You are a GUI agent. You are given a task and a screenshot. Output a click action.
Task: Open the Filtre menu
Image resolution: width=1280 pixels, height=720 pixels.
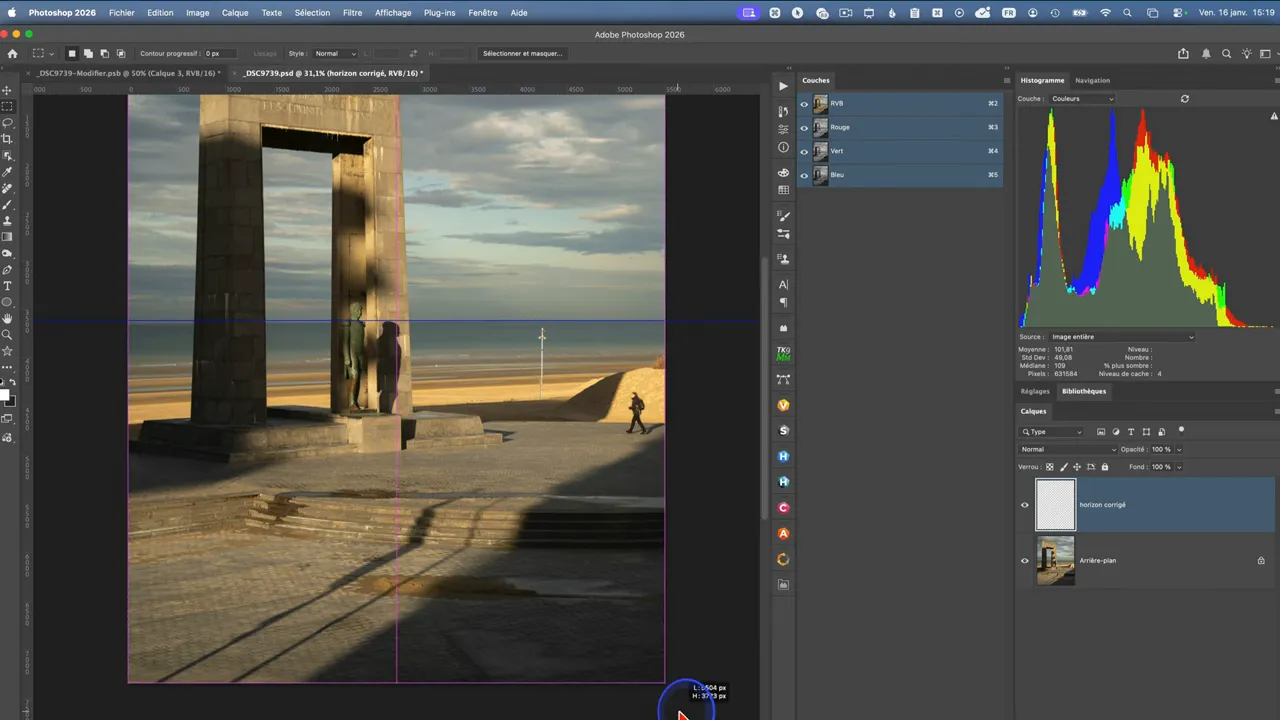coord(352,13)
